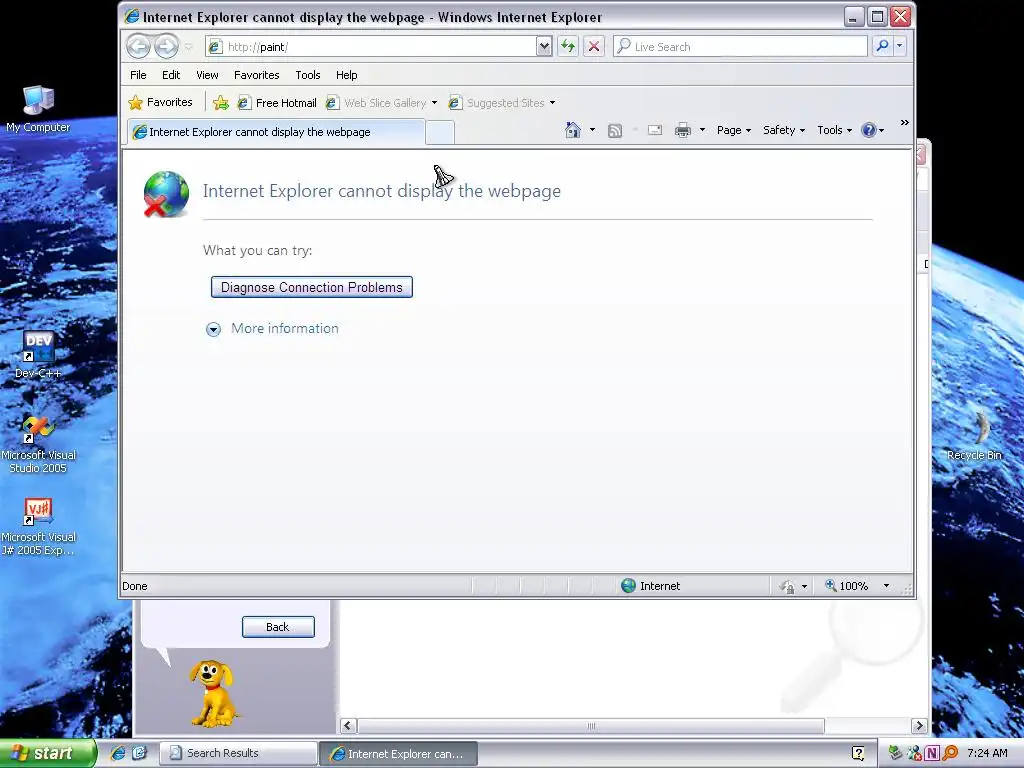Open My Computer desktop icon

[x=38, y=109]
